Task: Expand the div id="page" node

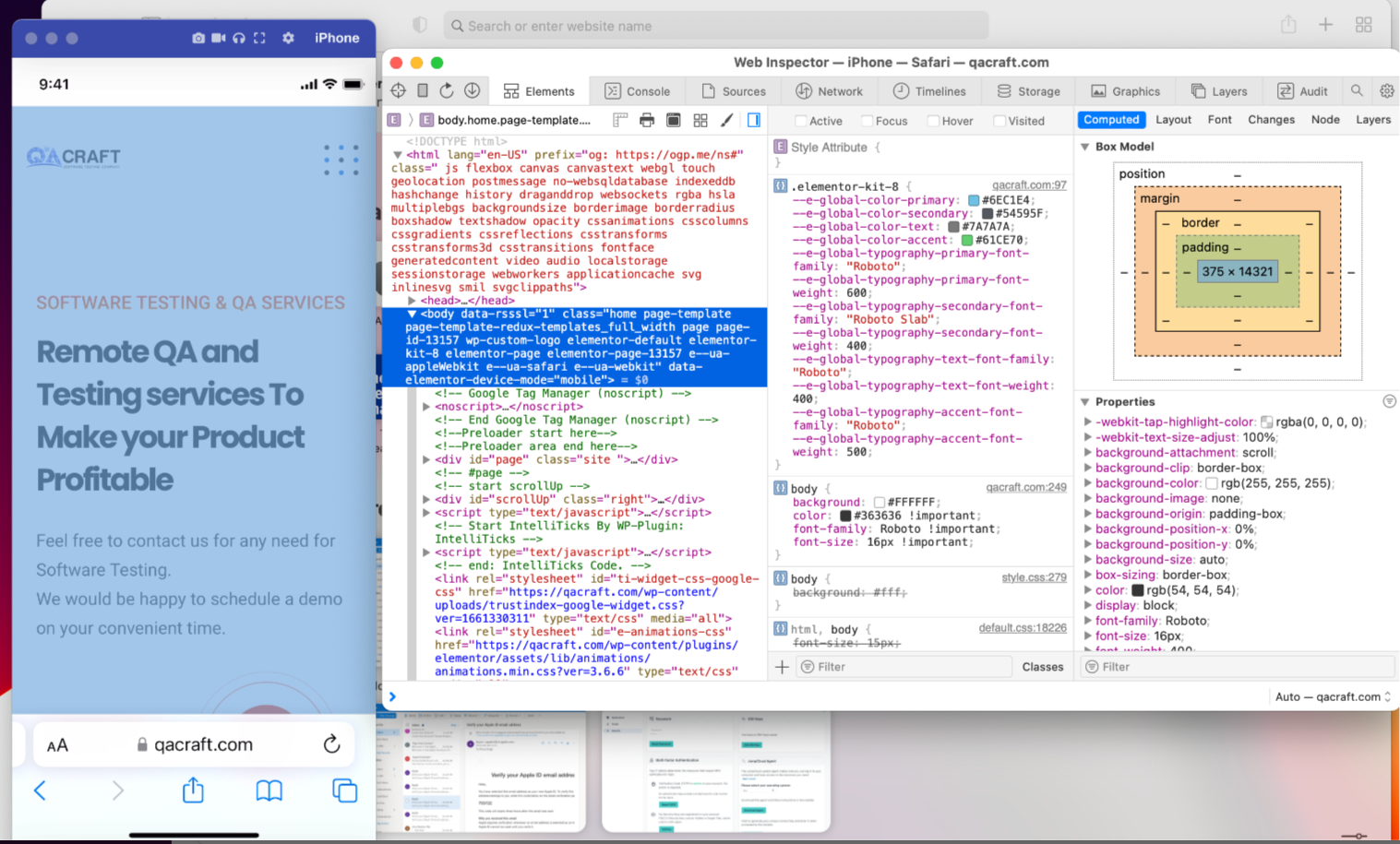Action: tap(426, 459)
